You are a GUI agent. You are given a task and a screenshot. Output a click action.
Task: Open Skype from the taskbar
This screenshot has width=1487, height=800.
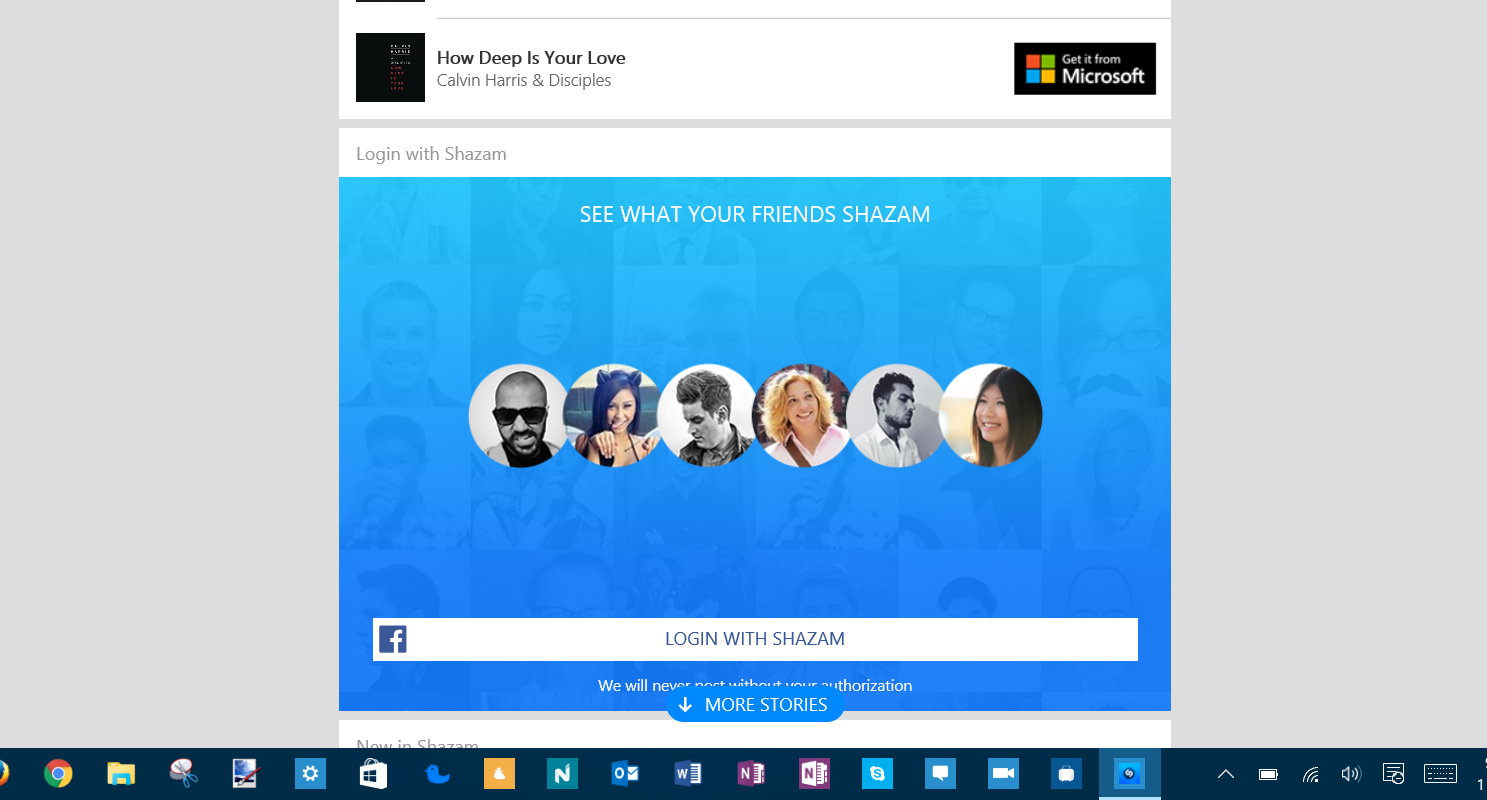877,773
